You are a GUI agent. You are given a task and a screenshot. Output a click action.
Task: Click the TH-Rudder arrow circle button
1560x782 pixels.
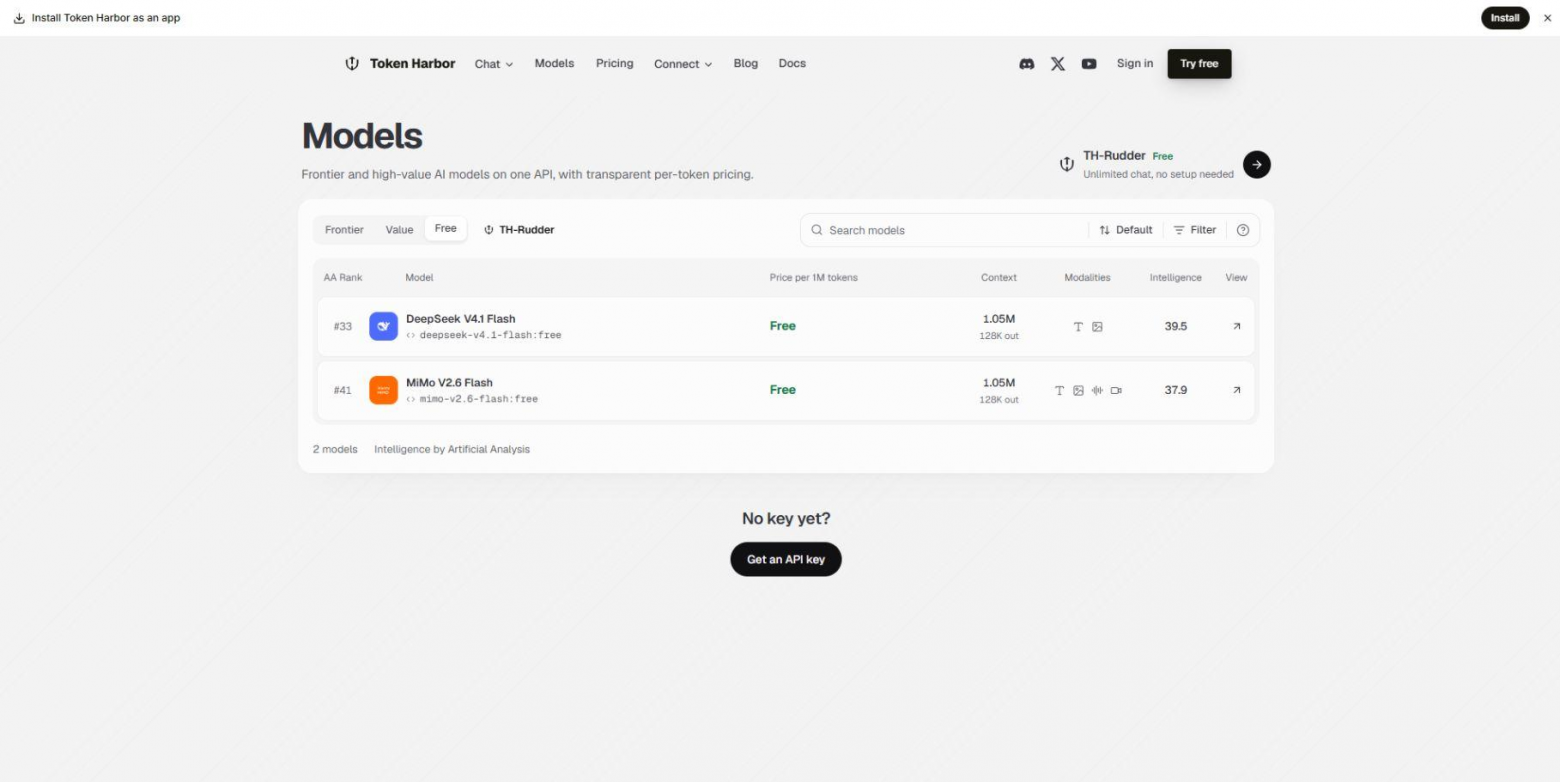pos(1257,164)
